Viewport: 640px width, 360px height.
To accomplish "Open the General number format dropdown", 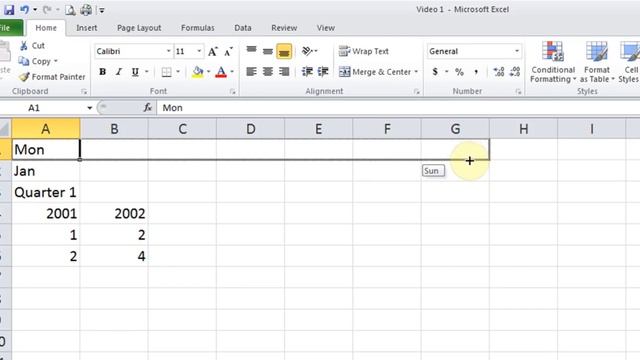I will click(x=517, y=51).
